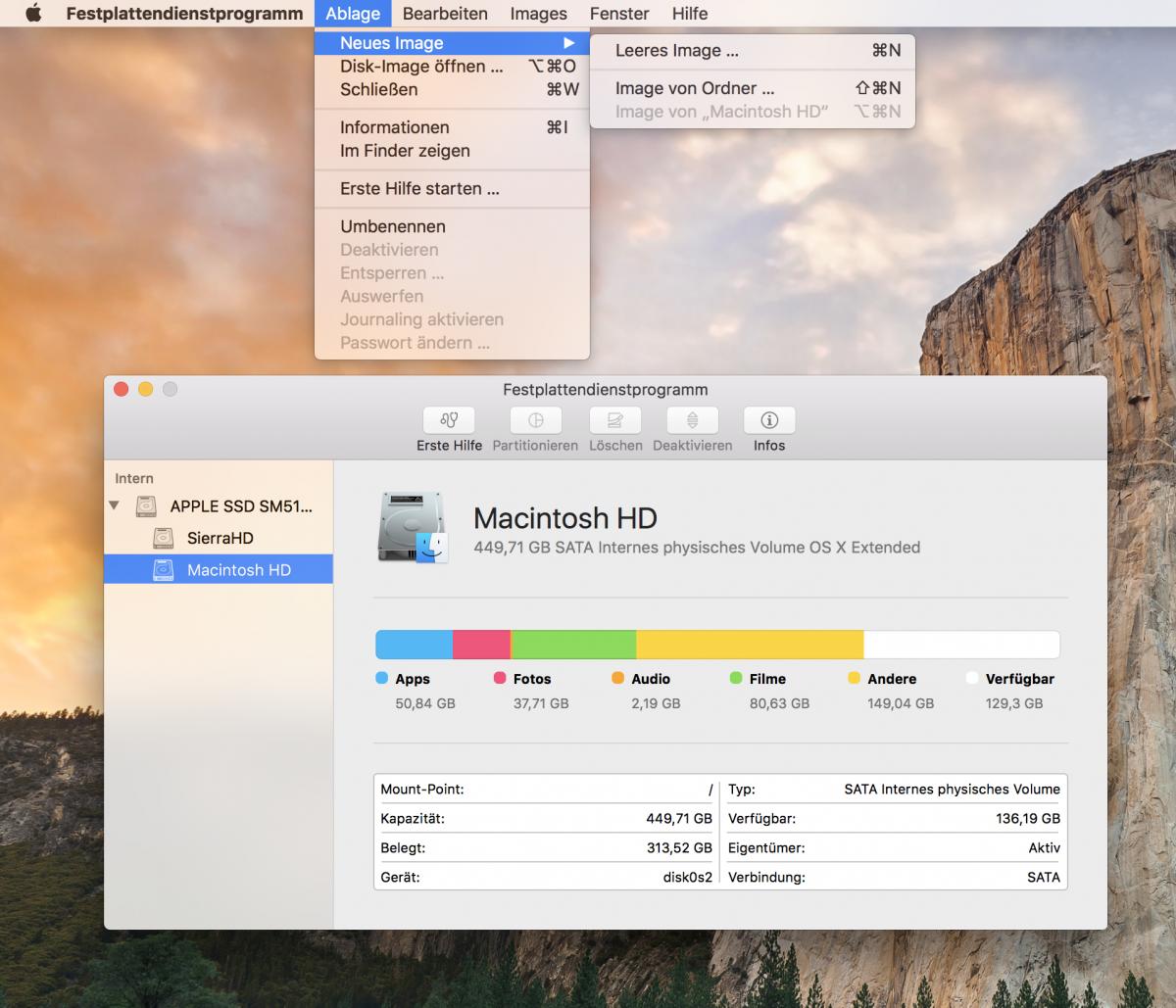Click the Verbindung SATA value

coord(1044,877)
